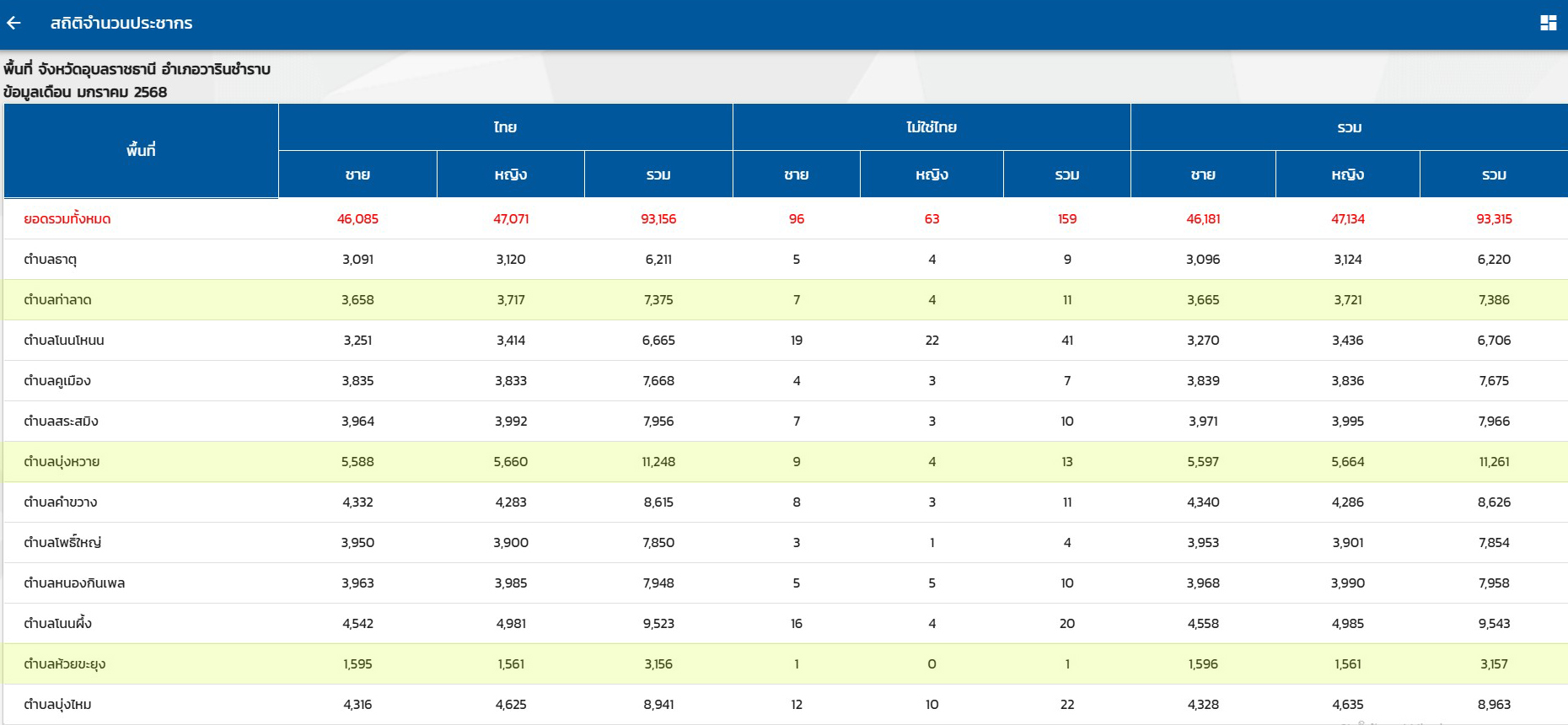Click the ไทย group column header
The width and height of the screenshot is (1568, 725).
(505, 127)
